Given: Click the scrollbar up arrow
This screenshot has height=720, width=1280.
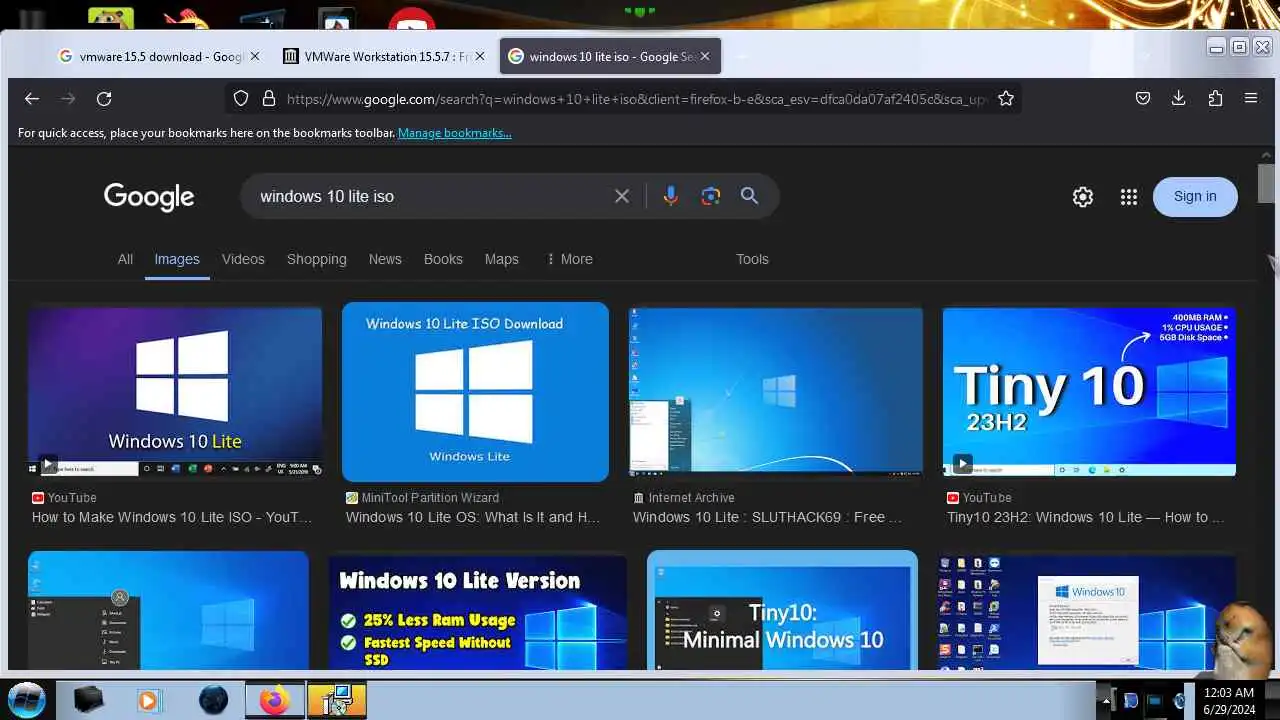Looking at the screenshot, I should tap(1266, 156).
